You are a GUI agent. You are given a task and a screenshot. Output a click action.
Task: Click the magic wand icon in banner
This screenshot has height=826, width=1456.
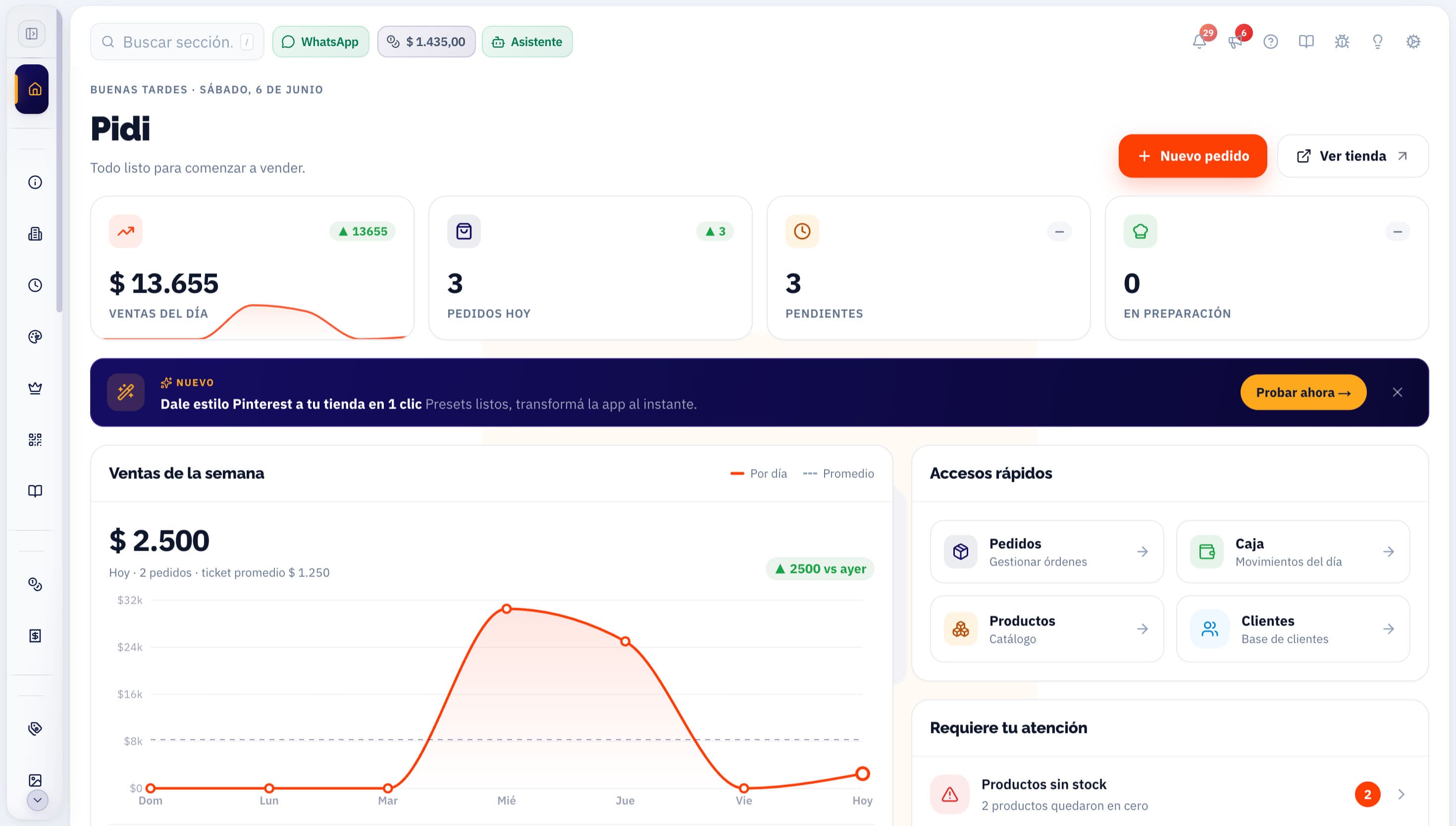126,392
